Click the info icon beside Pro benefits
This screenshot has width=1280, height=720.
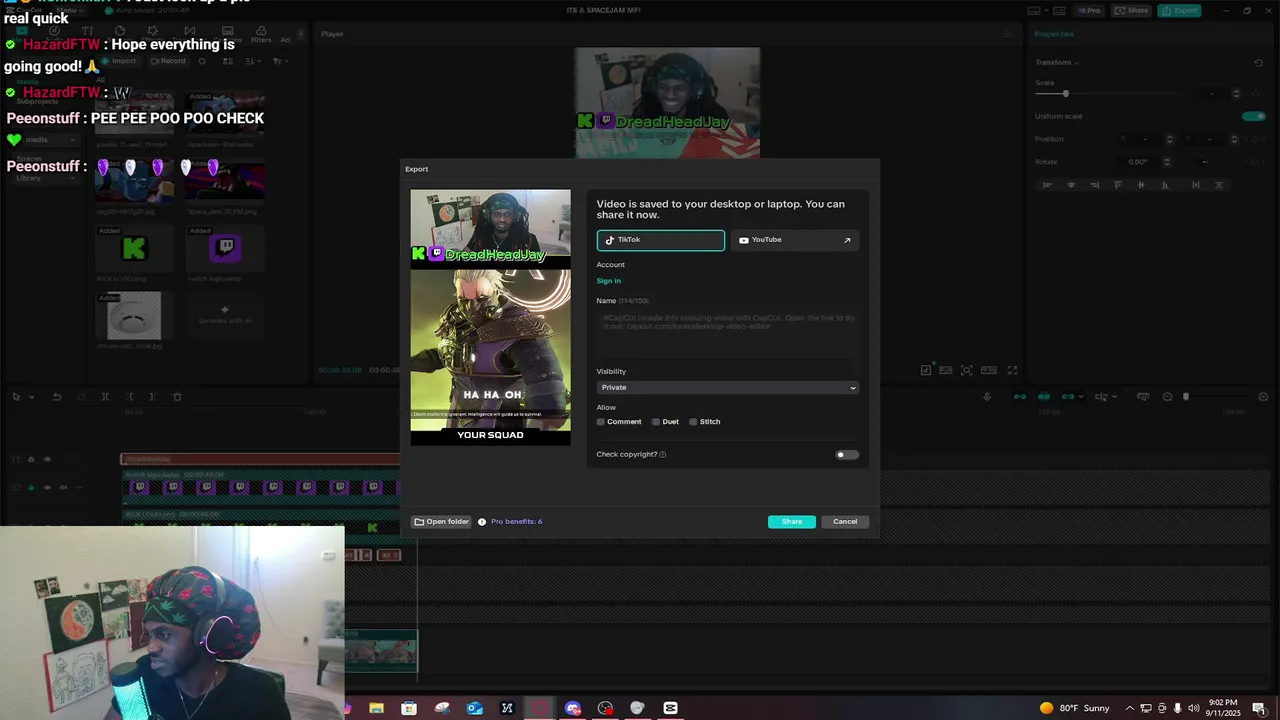click(x=482, y=522)
